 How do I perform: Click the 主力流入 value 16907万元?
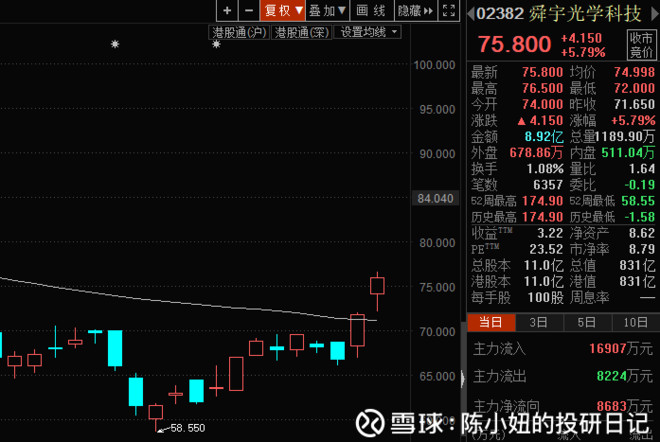pyautogui.click(x=621, y=349)
